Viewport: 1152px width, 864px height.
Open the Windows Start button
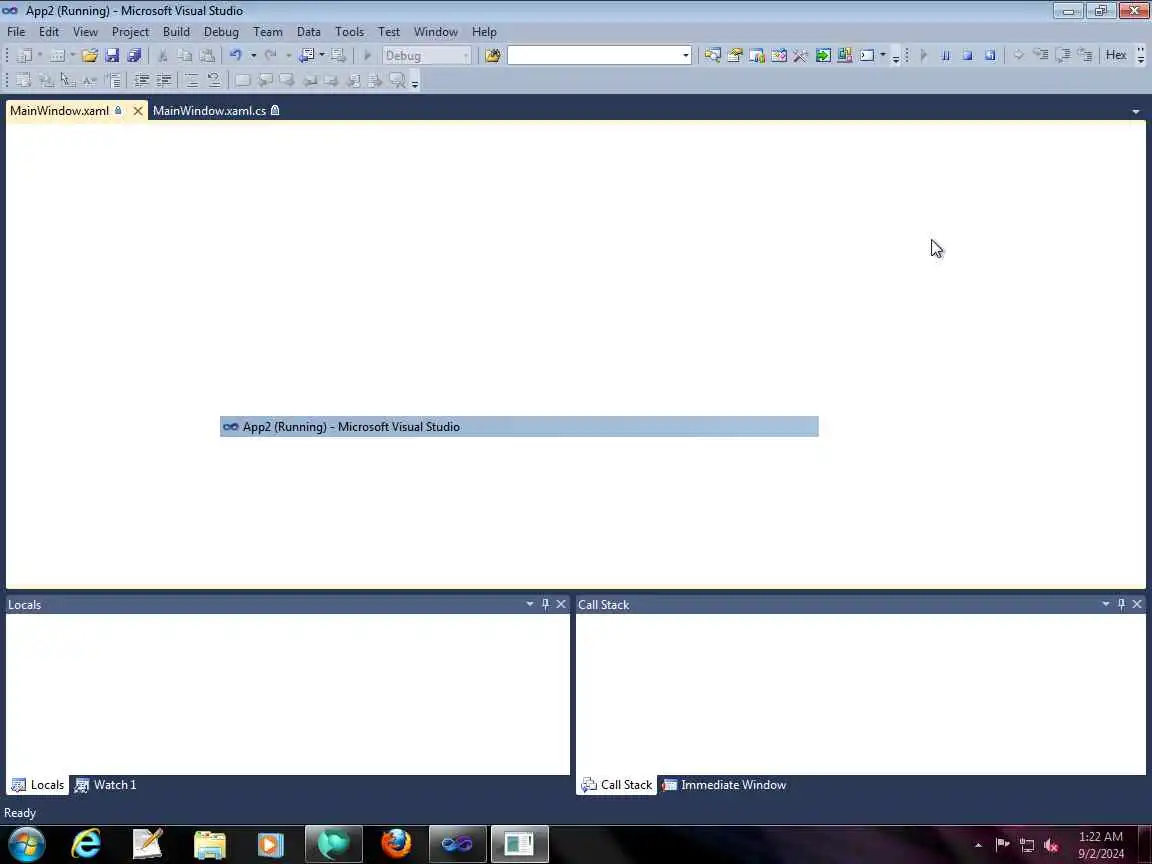click(26, 844)
